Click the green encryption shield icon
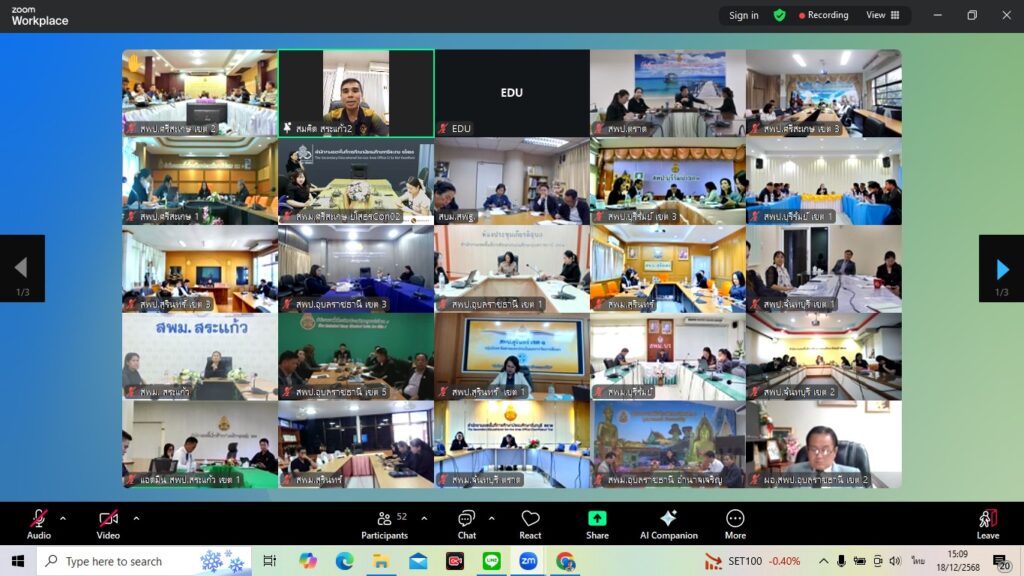The height and width of the screenshot is (576, 1024). (779, 15)
